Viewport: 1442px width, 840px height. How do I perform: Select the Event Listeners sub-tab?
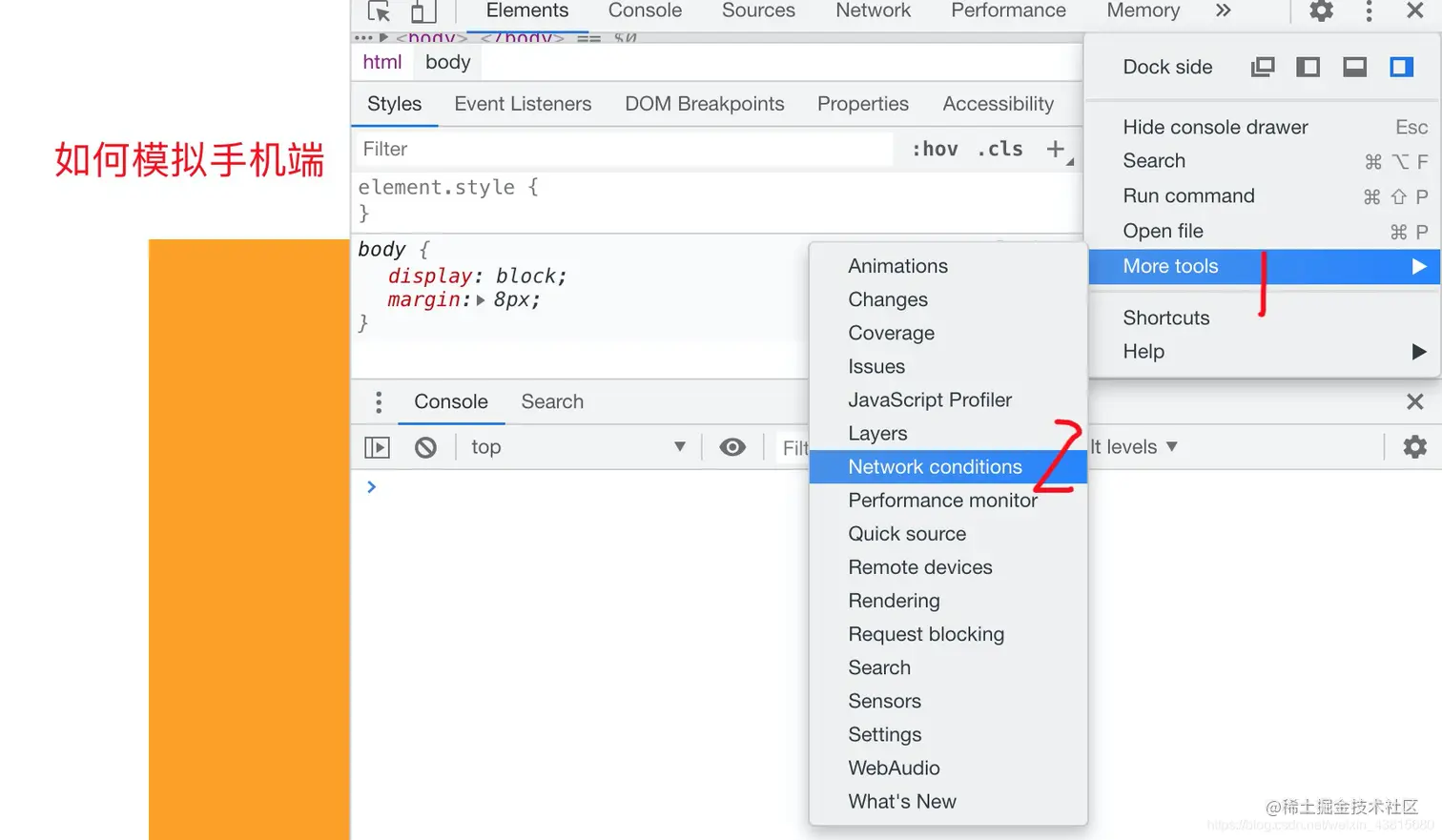pyautogui.click(x=523, y=104)
